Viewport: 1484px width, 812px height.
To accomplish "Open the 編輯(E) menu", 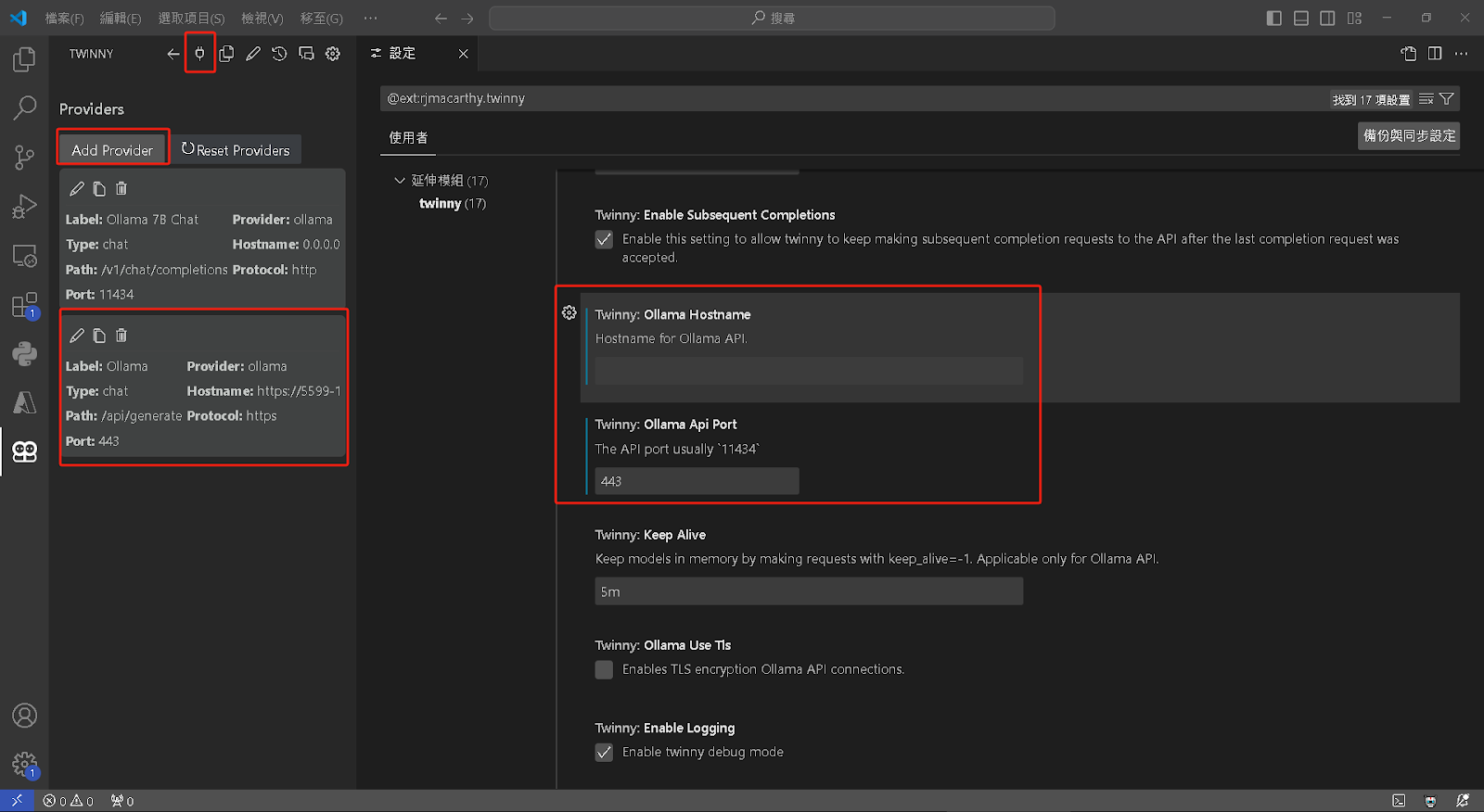I will [x=121, y=18].
